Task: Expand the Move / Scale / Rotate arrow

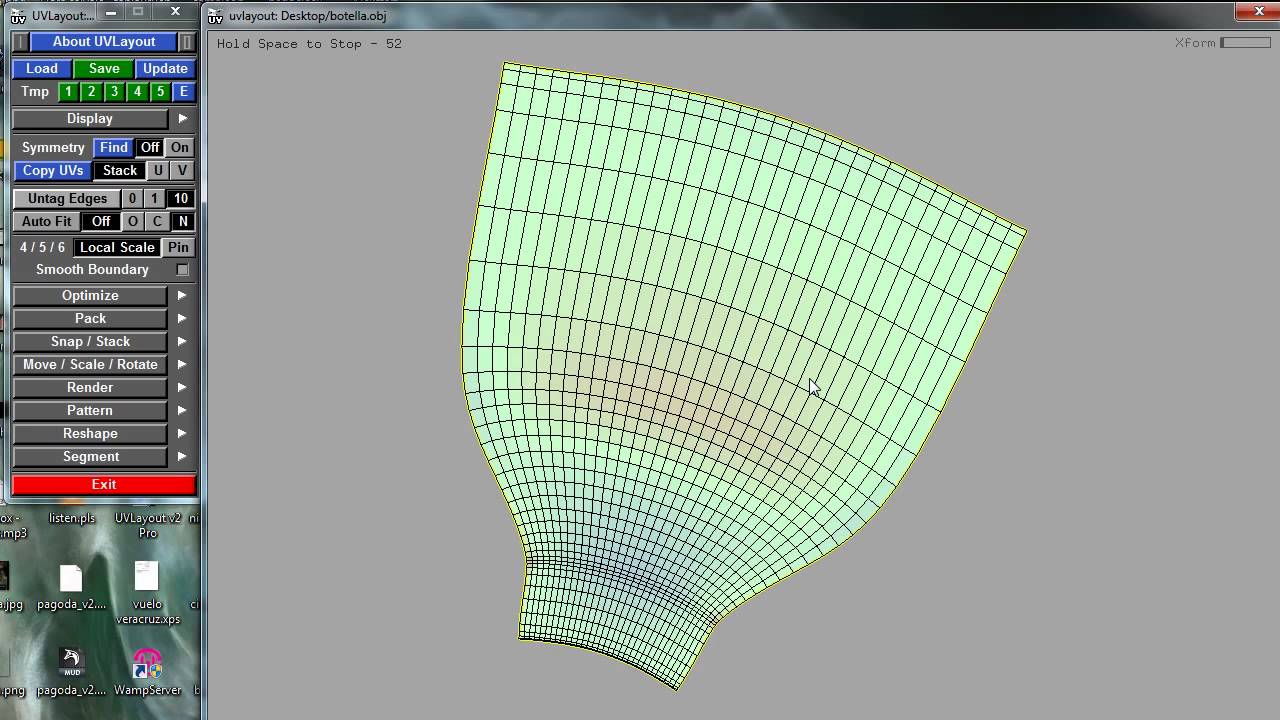Action: pyautogui.click(x=182, y=364)
